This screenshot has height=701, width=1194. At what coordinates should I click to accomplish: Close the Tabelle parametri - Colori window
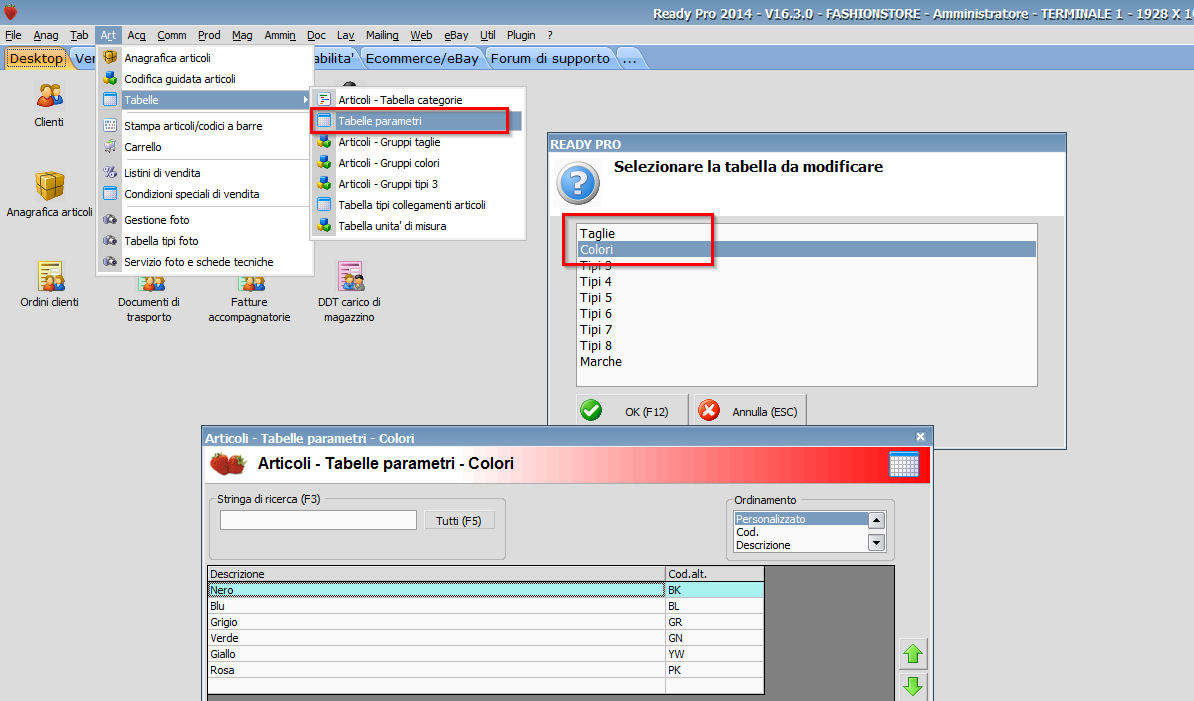click(921, 437)
